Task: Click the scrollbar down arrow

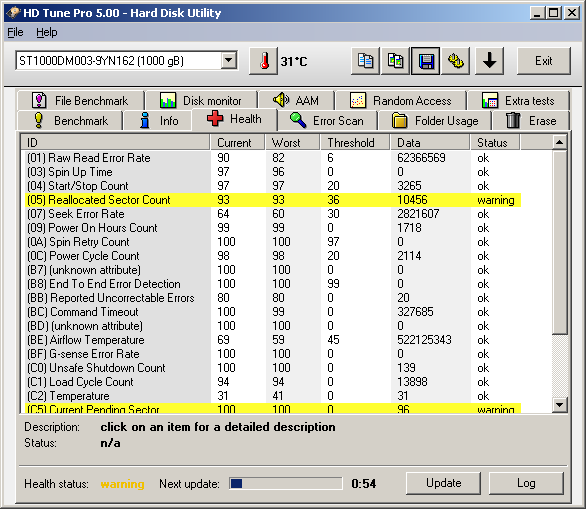Action: (559, 405)
